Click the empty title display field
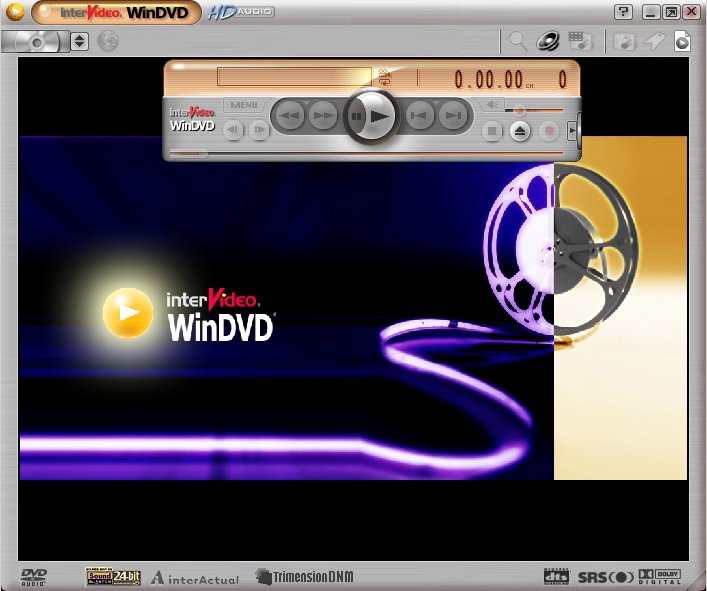 [294, 77]
